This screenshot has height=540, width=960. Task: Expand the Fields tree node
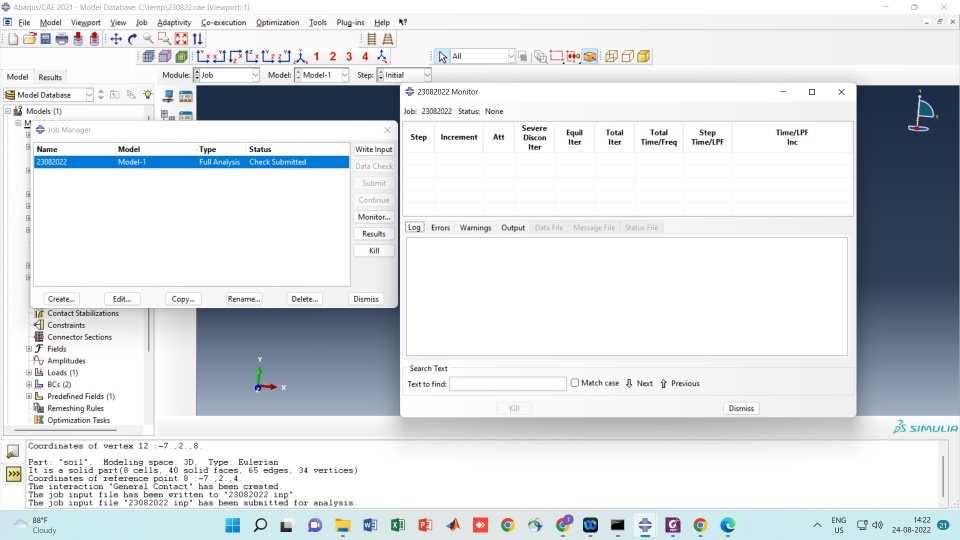29,349
